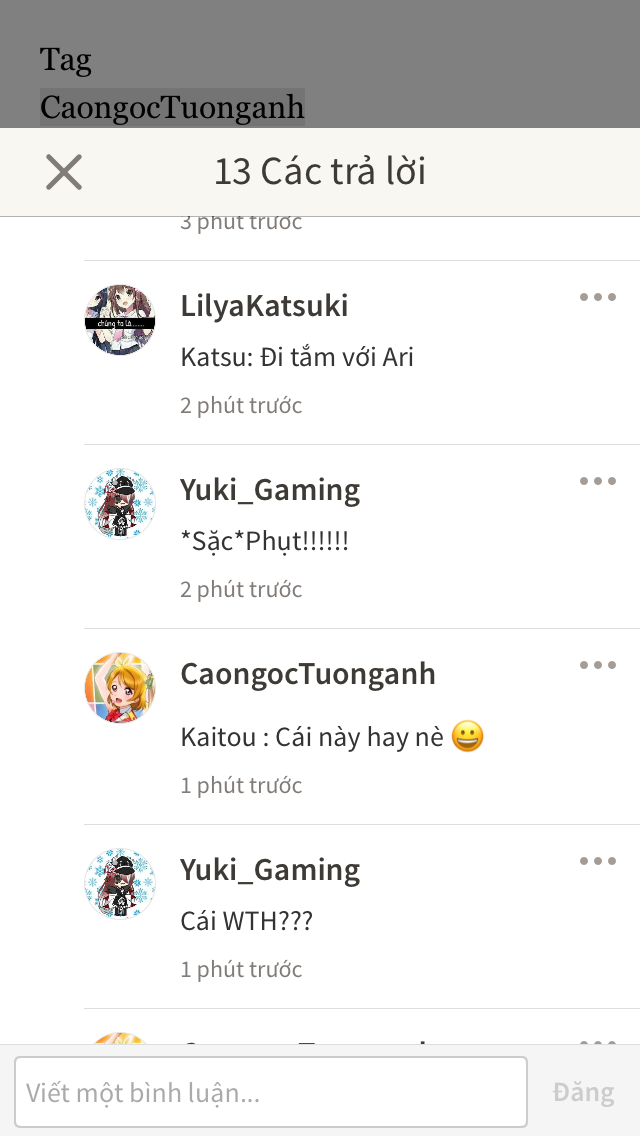Tap the Đăng post button
This screenshot has height=1136, width=640.
[x=583, y=1092]
